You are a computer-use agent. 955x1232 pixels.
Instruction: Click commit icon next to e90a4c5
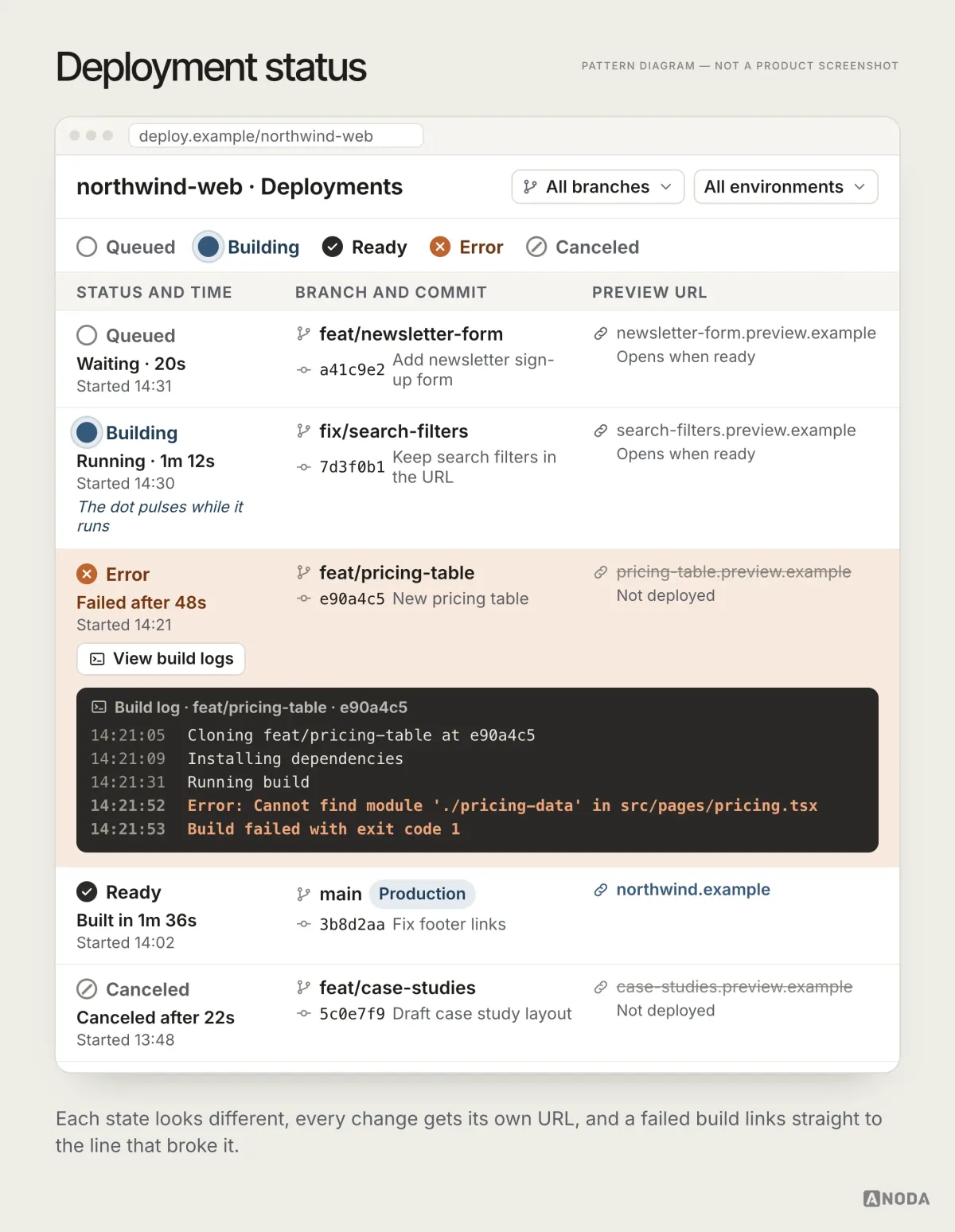pyautogui.click(x=303, y=598)
